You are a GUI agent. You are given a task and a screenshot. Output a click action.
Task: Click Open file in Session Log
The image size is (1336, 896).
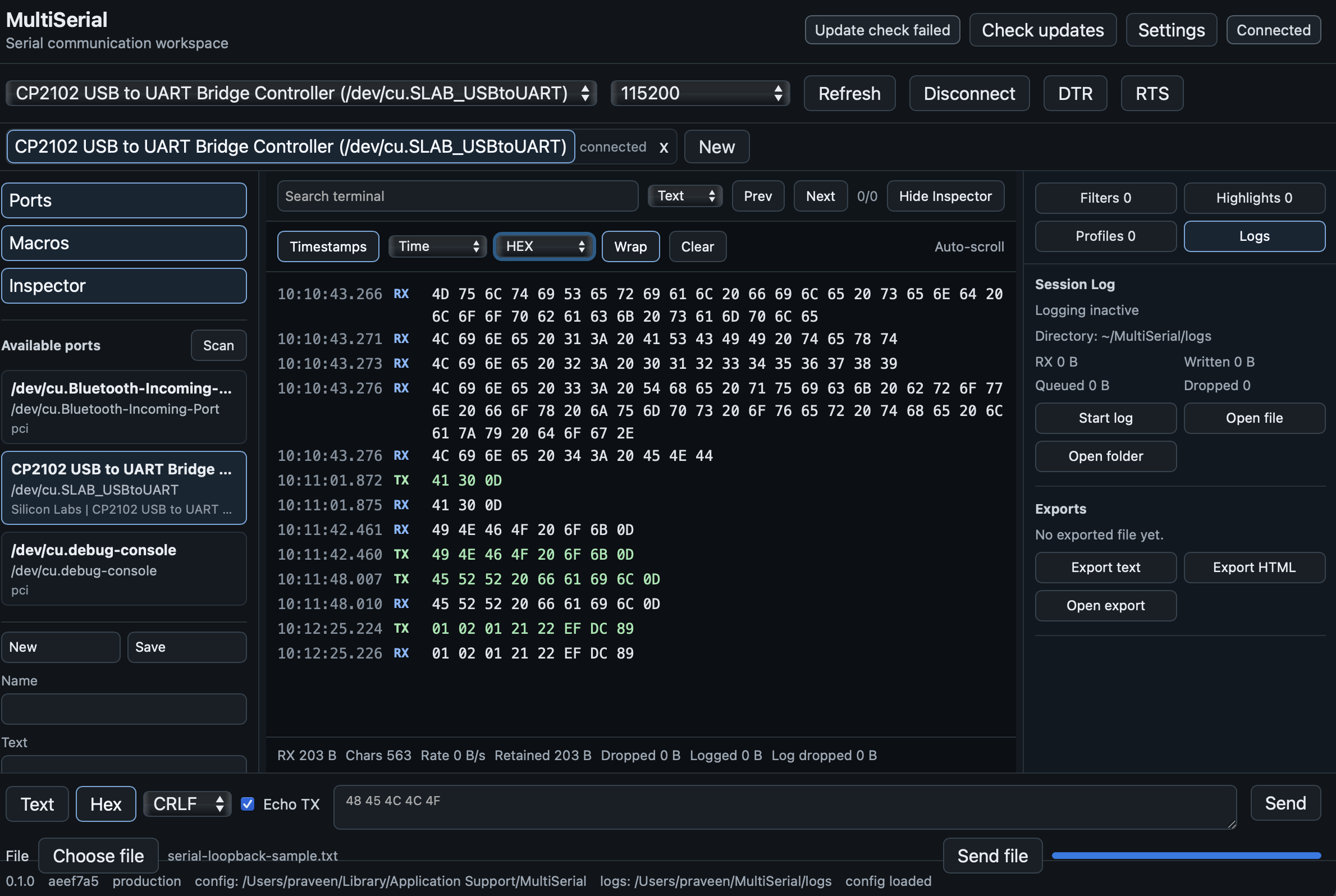click(1254, 418)
